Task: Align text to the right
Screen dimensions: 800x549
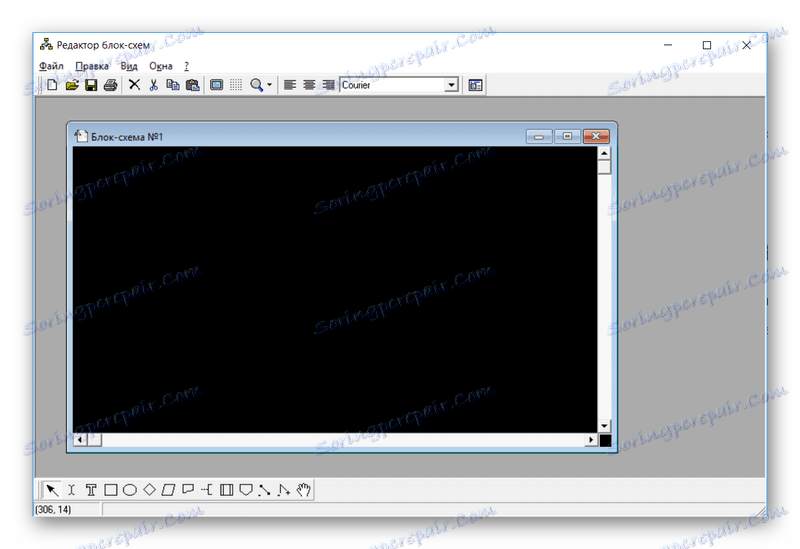Action: [329, 85]
